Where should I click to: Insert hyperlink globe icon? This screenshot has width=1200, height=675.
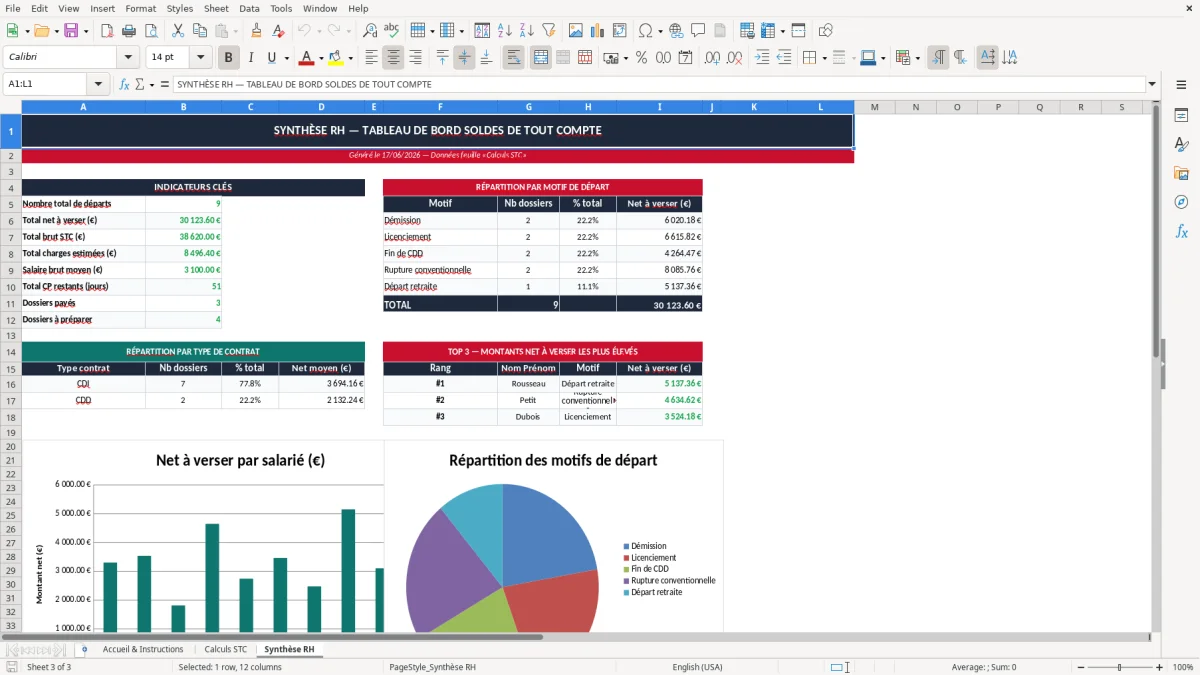click(677, 31)
